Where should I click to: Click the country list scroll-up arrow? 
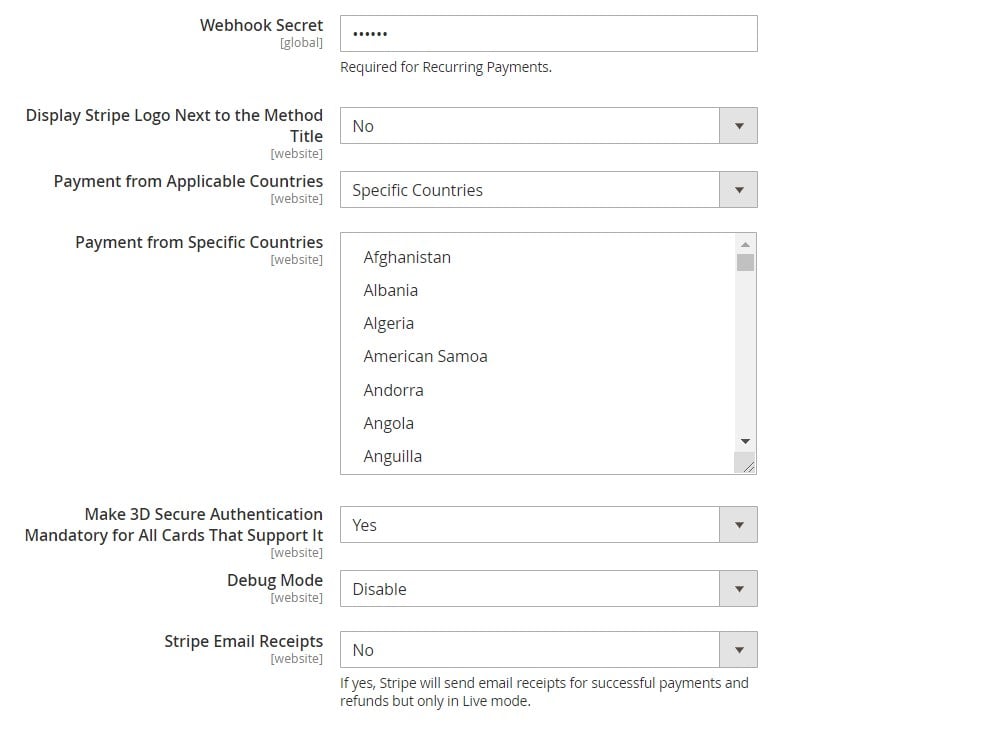click(x=745, y=244)
